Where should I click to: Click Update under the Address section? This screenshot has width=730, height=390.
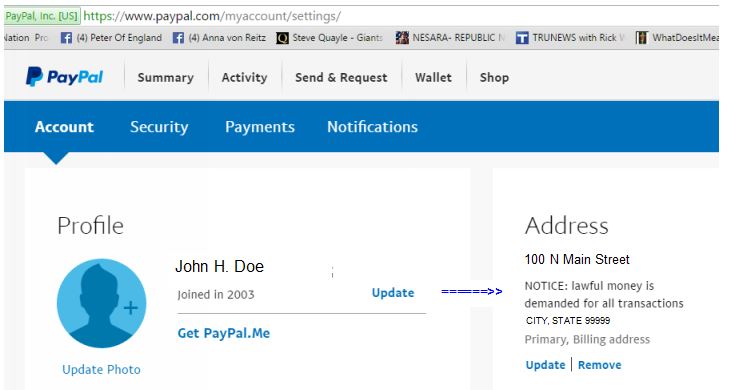(x=545, y=365)
